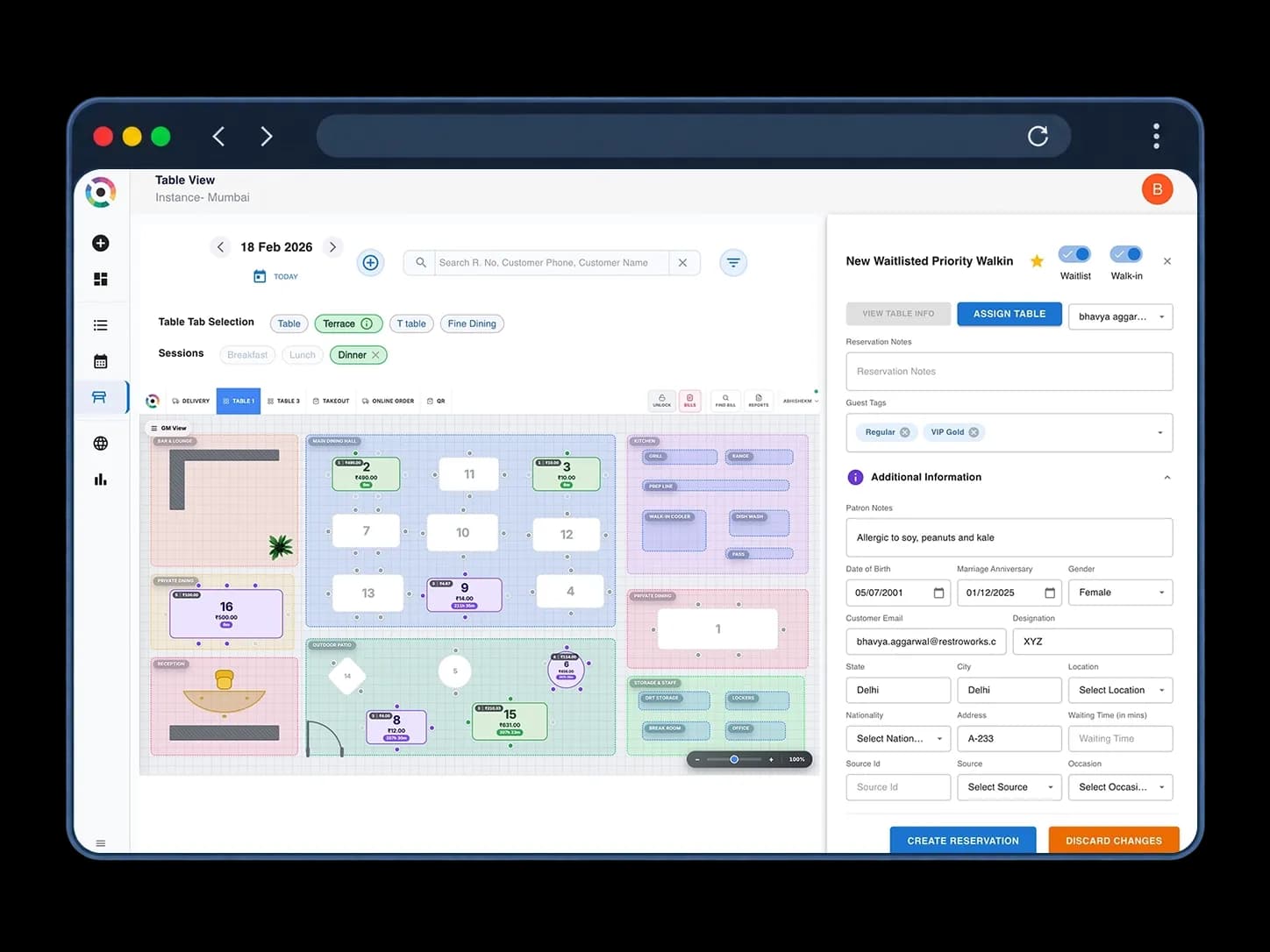
Task: Open the ABHISHEKM user dropdown
Action: pyautogui.click(x=800, y=401)
